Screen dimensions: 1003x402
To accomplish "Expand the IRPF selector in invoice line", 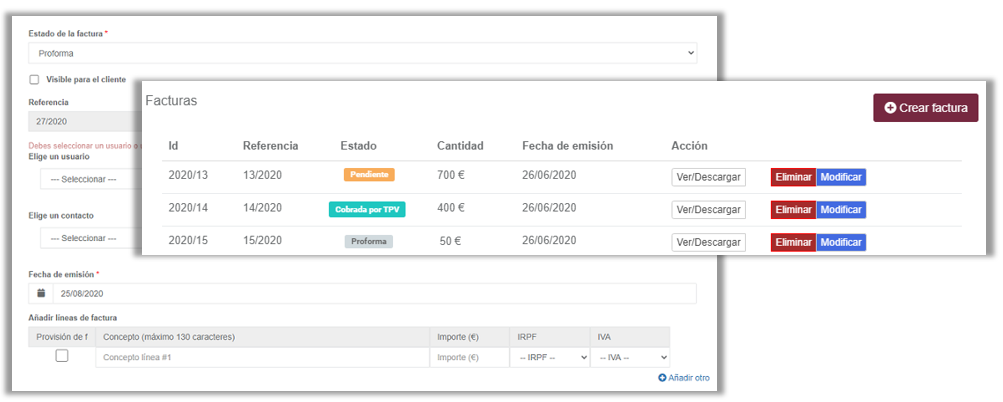I will [549, 357].
